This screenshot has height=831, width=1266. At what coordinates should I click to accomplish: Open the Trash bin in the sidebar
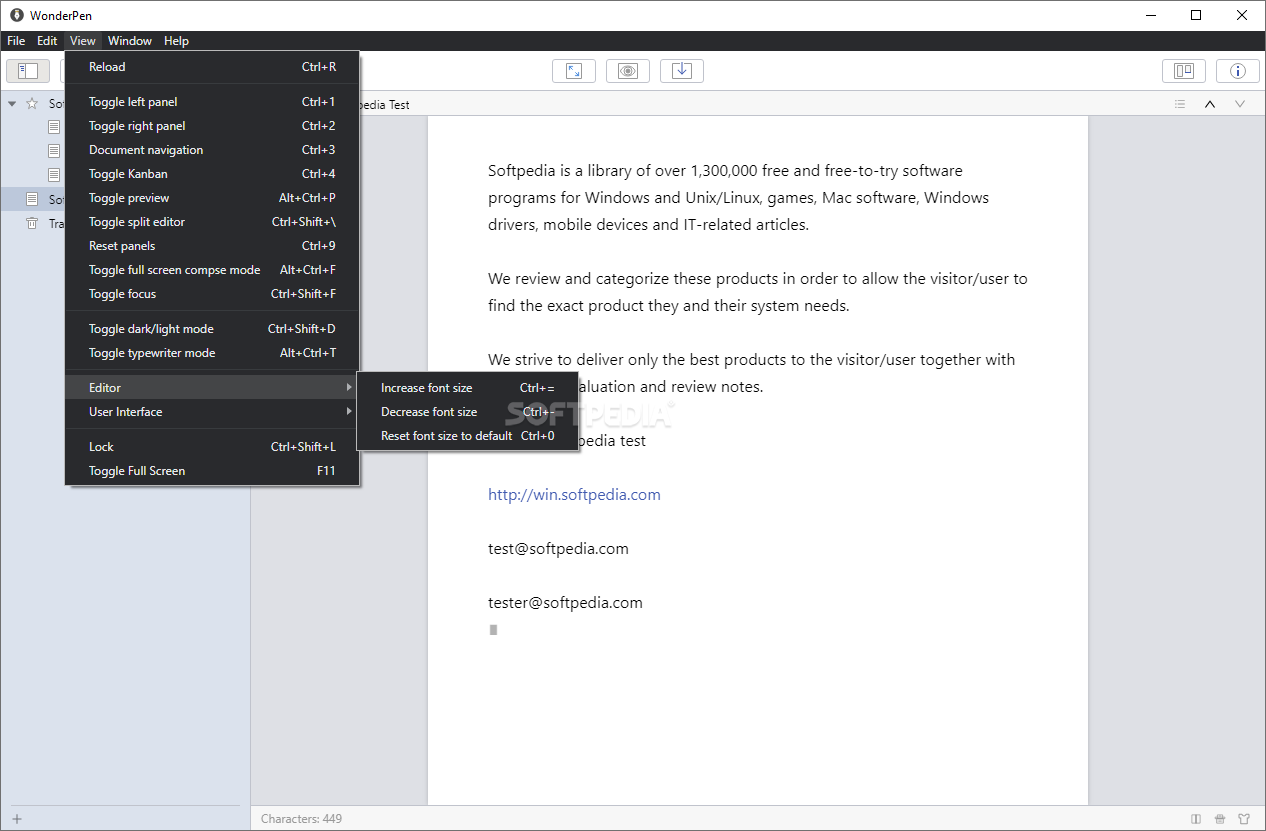32,223
